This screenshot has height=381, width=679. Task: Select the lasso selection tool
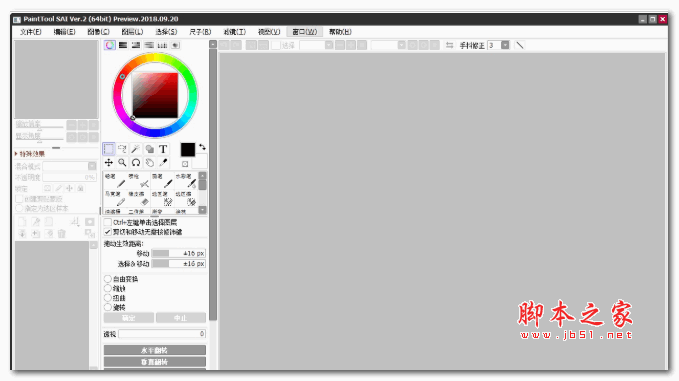122,149
